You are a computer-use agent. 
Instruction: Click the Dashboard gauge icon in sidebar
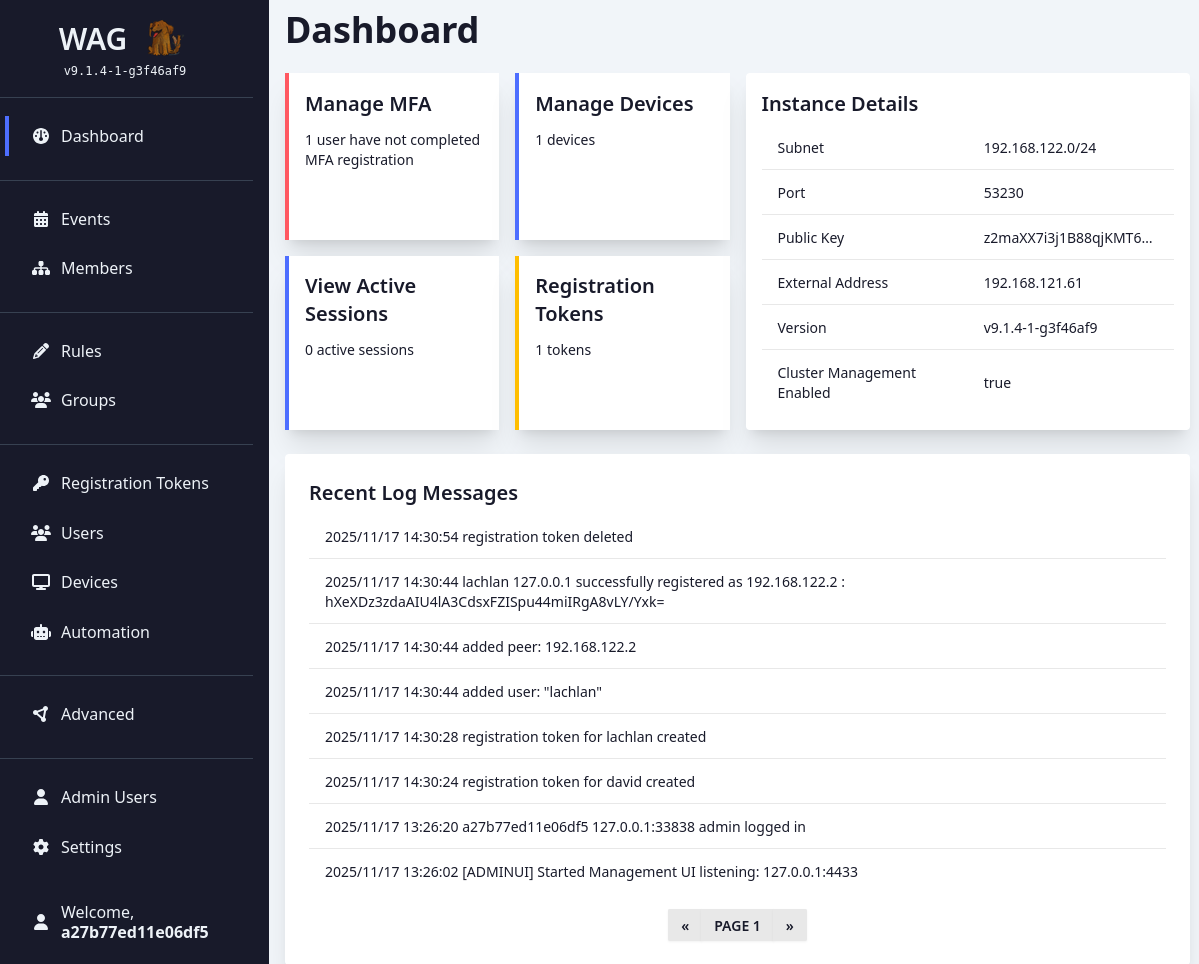tap(41, 136)
